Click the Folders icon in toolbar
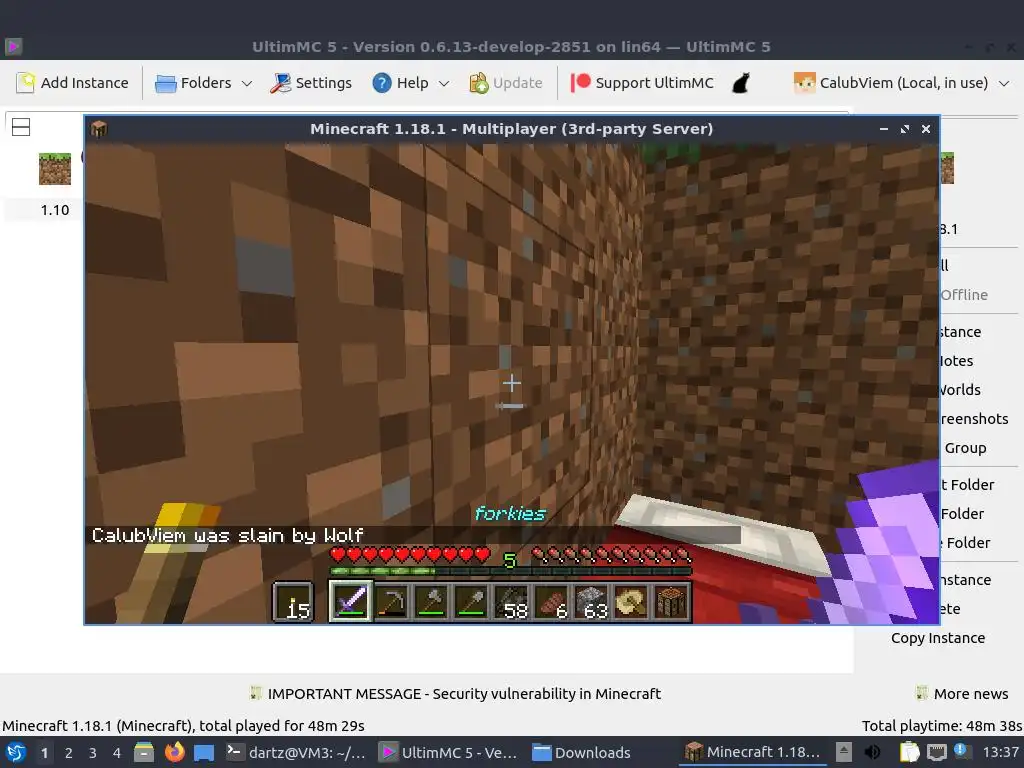 pos(165,84)
